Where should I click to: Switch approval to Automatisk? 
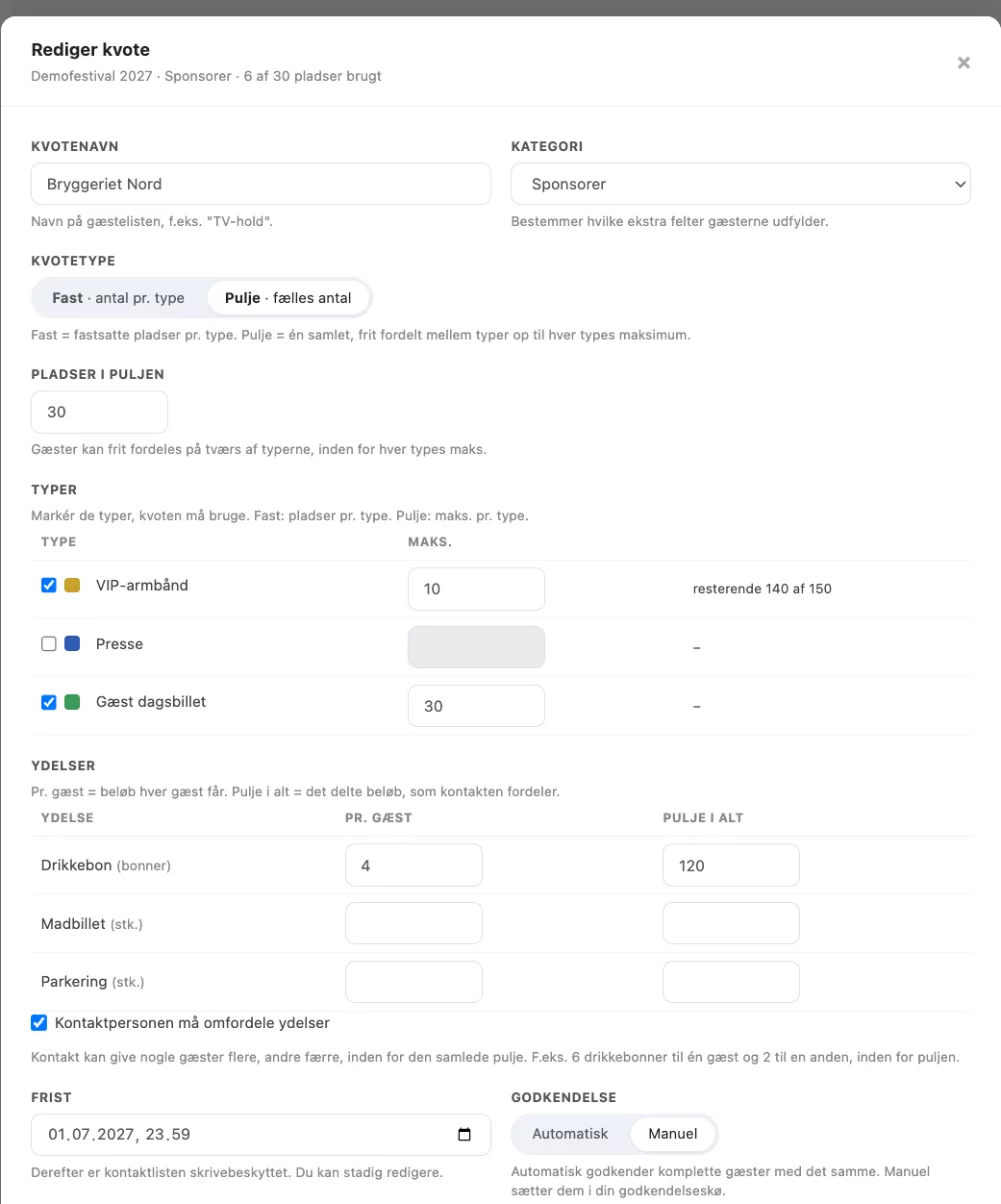pos(570,1135)
